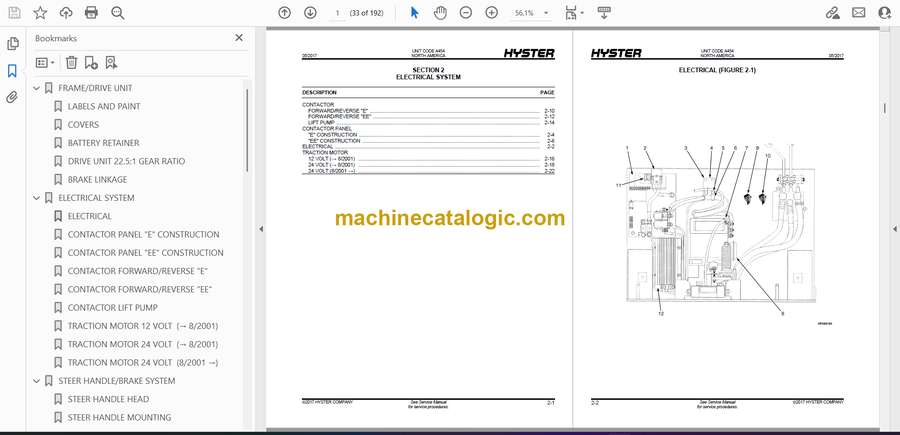Click the document vertical scrollbar thumb
Image resolution: width=900 pixels, height=435 pixels.
pos(885,108)
